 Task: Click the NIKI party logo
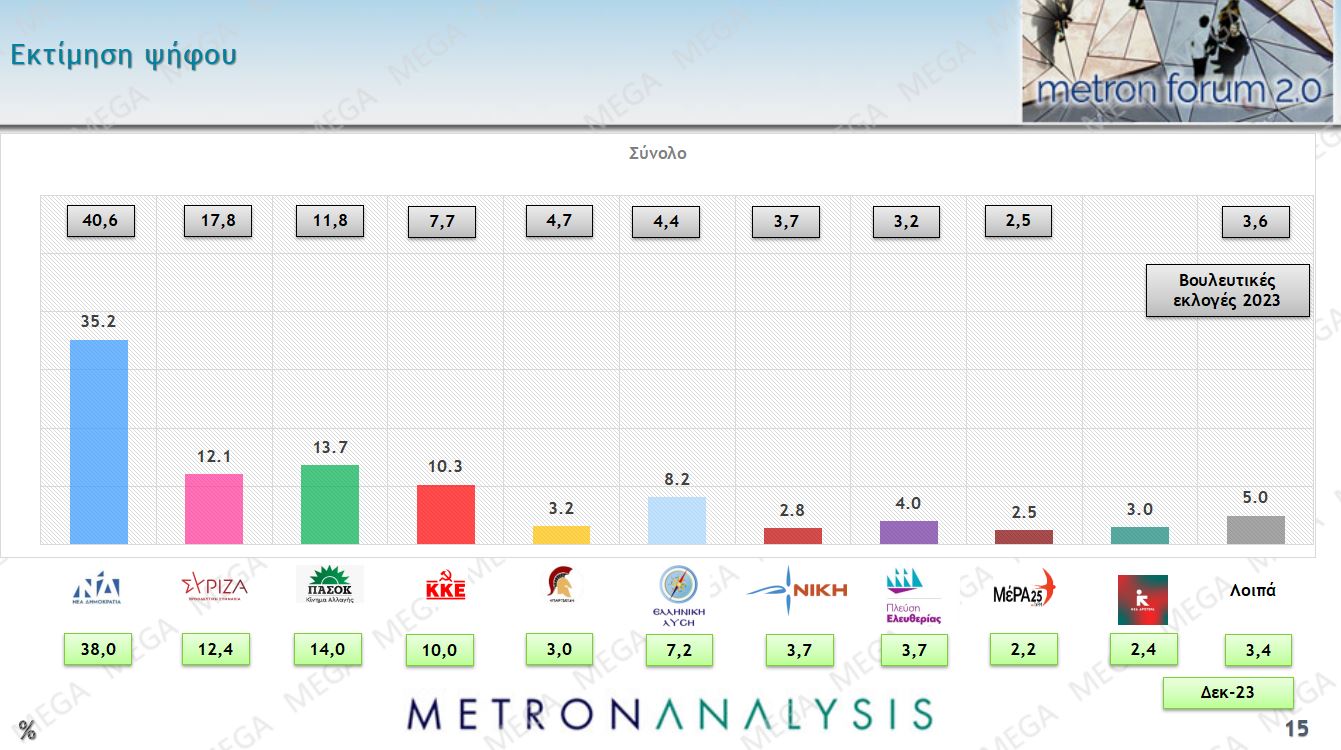click(x=797, y=589)
